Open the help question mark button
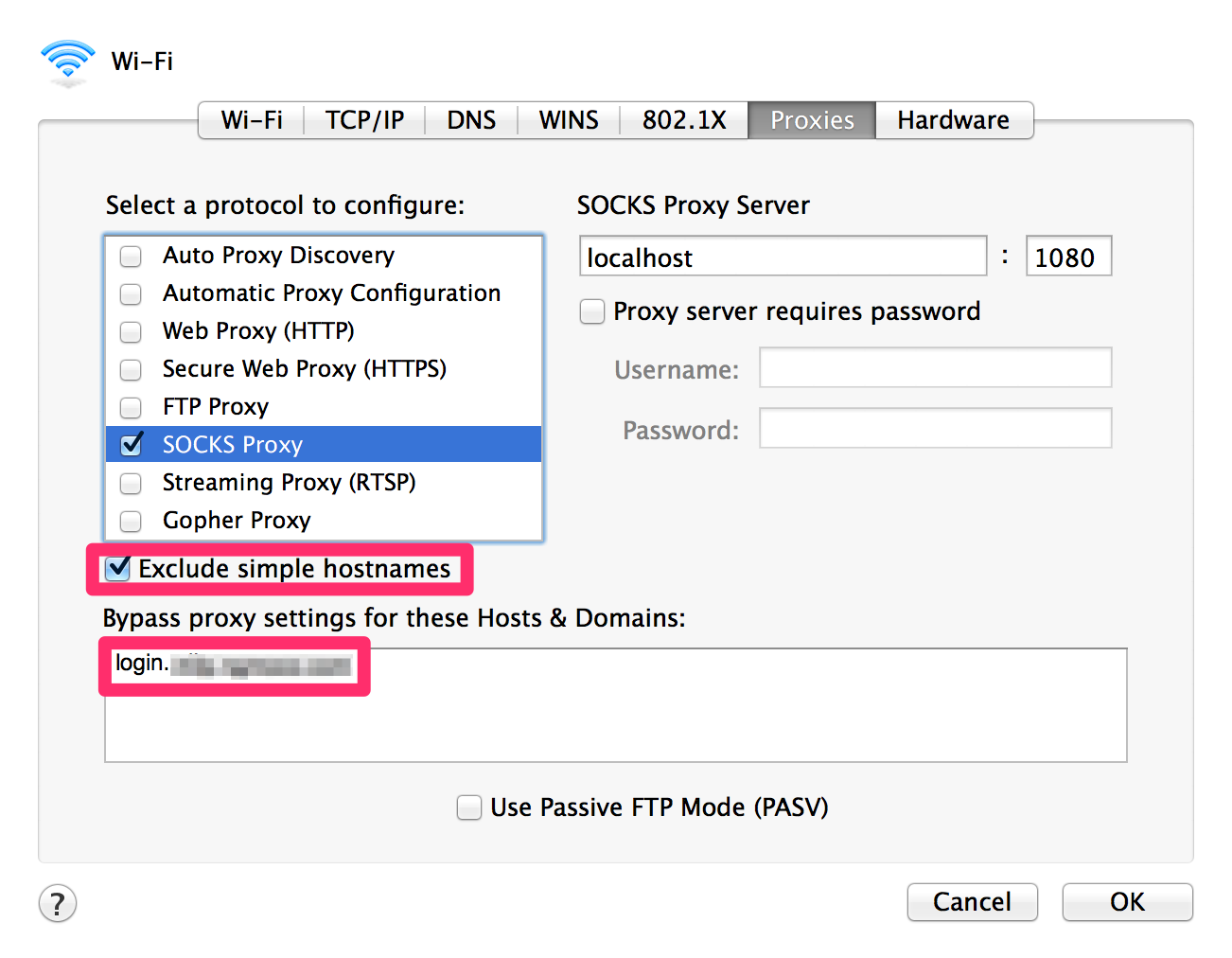The height and width of the screenshot is (958, 1232). tap(57, 904)
